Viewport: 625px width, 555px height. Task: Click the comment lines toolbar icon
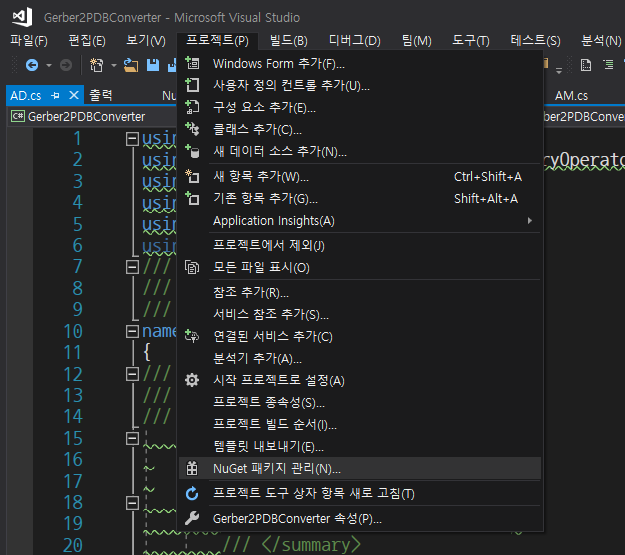point(586,65)
